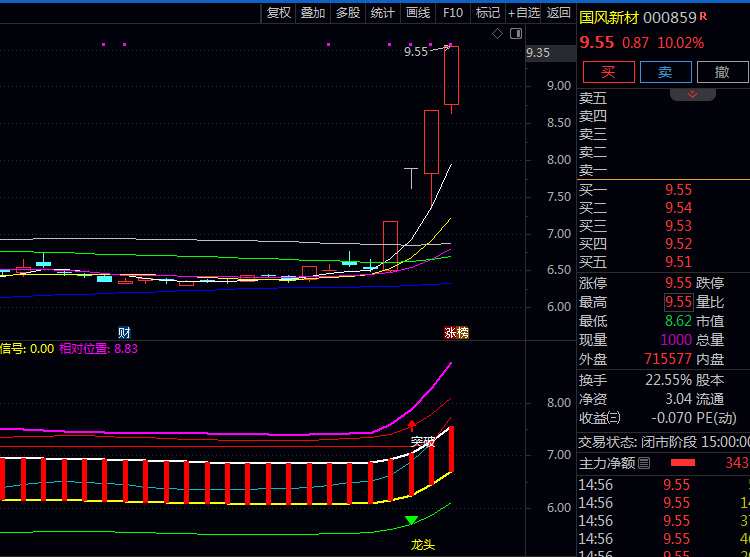Add stock via +自选 button

(524, 12)
